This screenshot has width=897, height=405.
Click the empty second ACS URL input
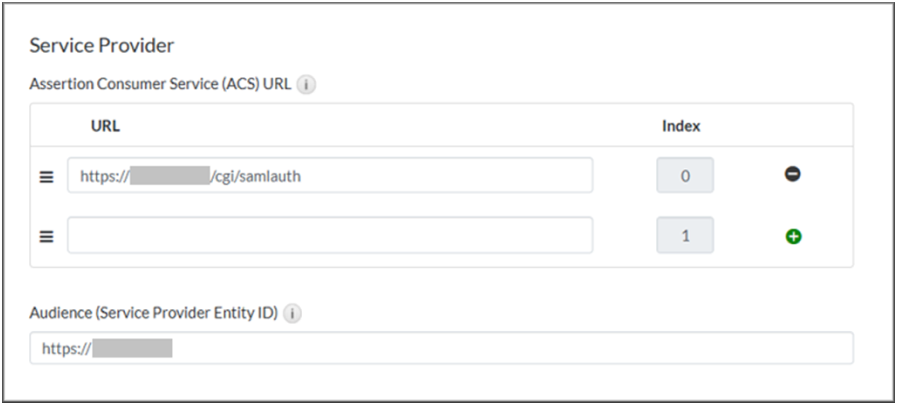click(x=330, y=236)
